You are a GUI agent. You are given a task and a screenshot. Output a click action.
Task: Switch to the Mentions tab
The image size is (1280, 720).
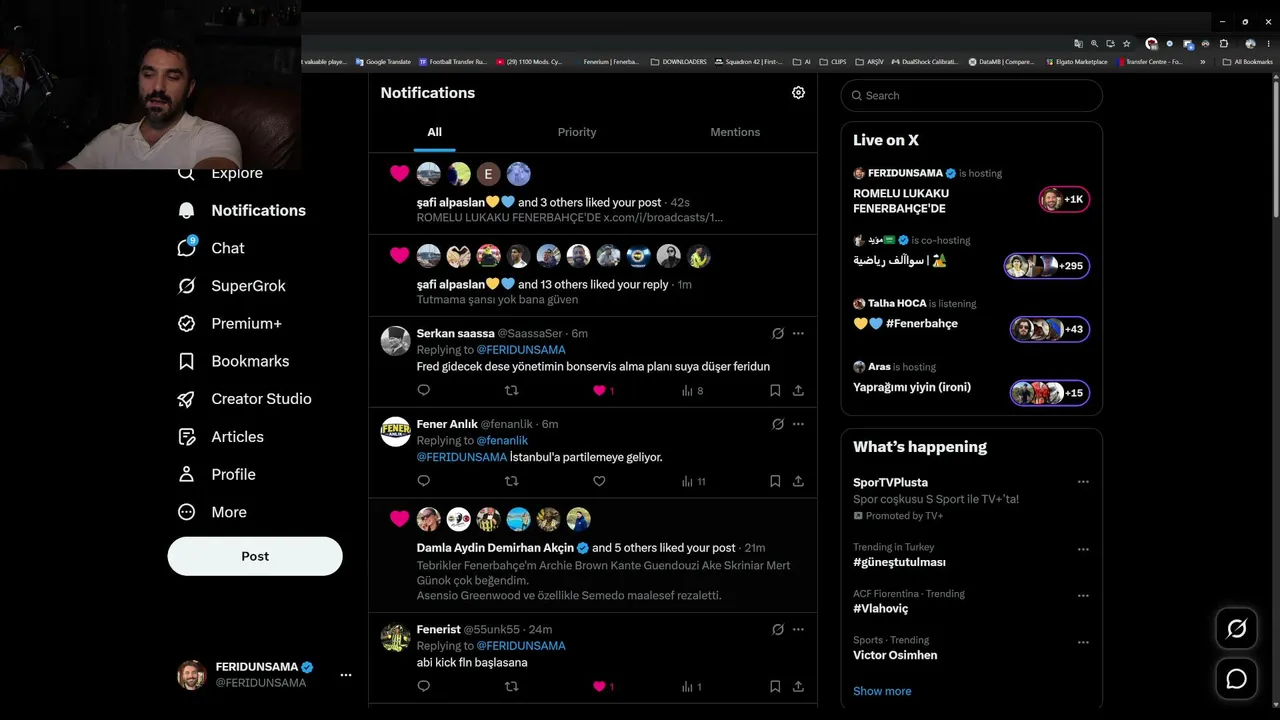pos(735,132)
